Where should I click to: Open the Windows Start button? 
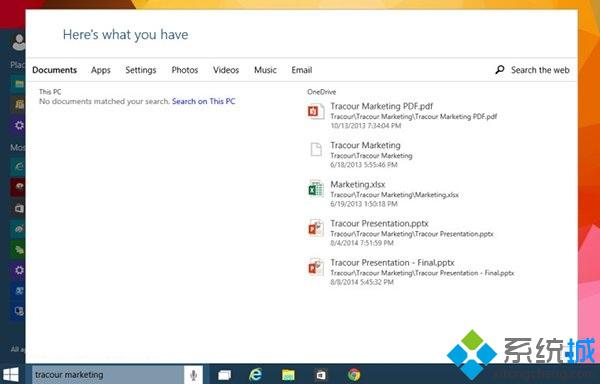click(11, 375)
